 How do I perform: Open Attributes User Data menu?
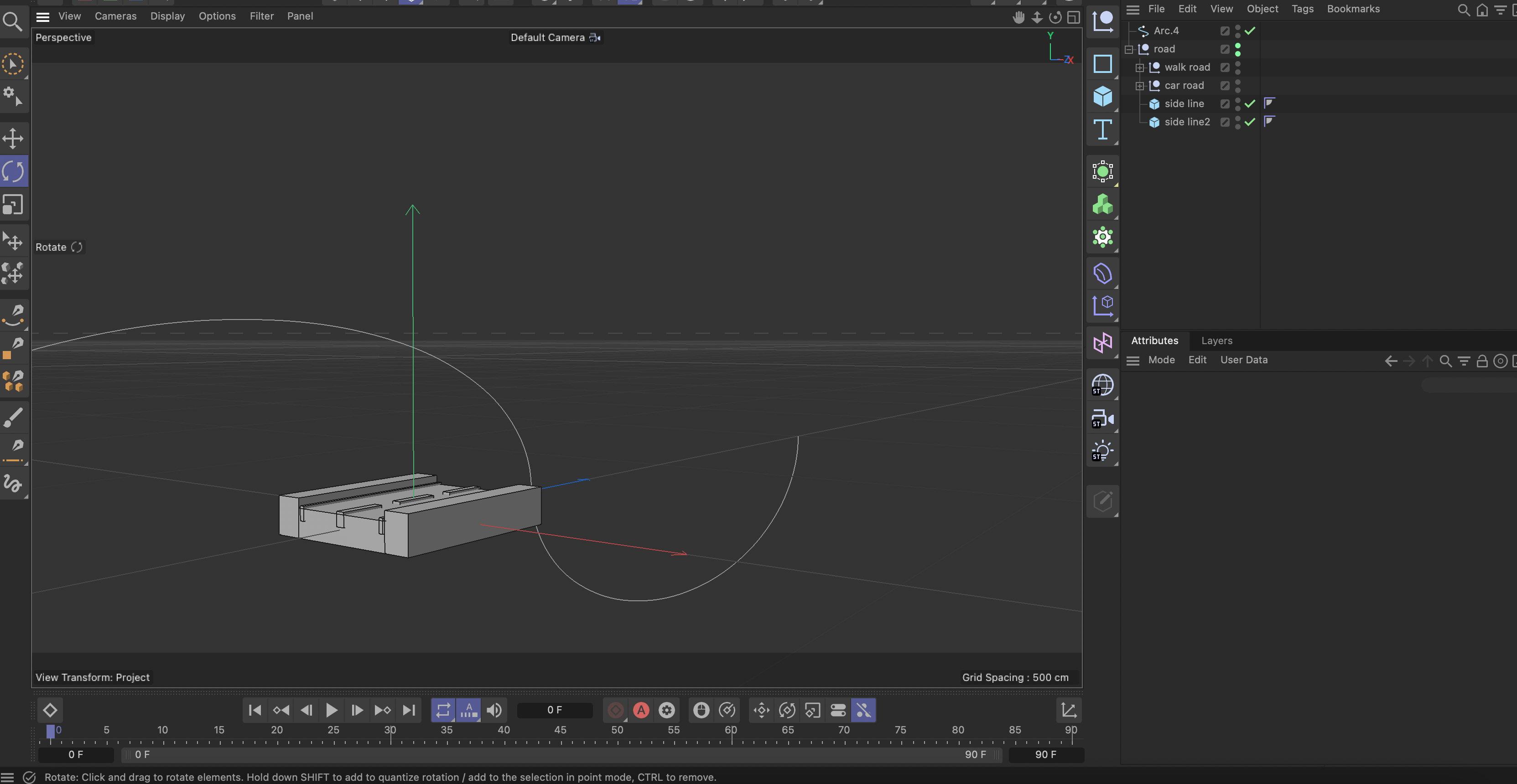pyautogui.click(x=1243, y=360)
